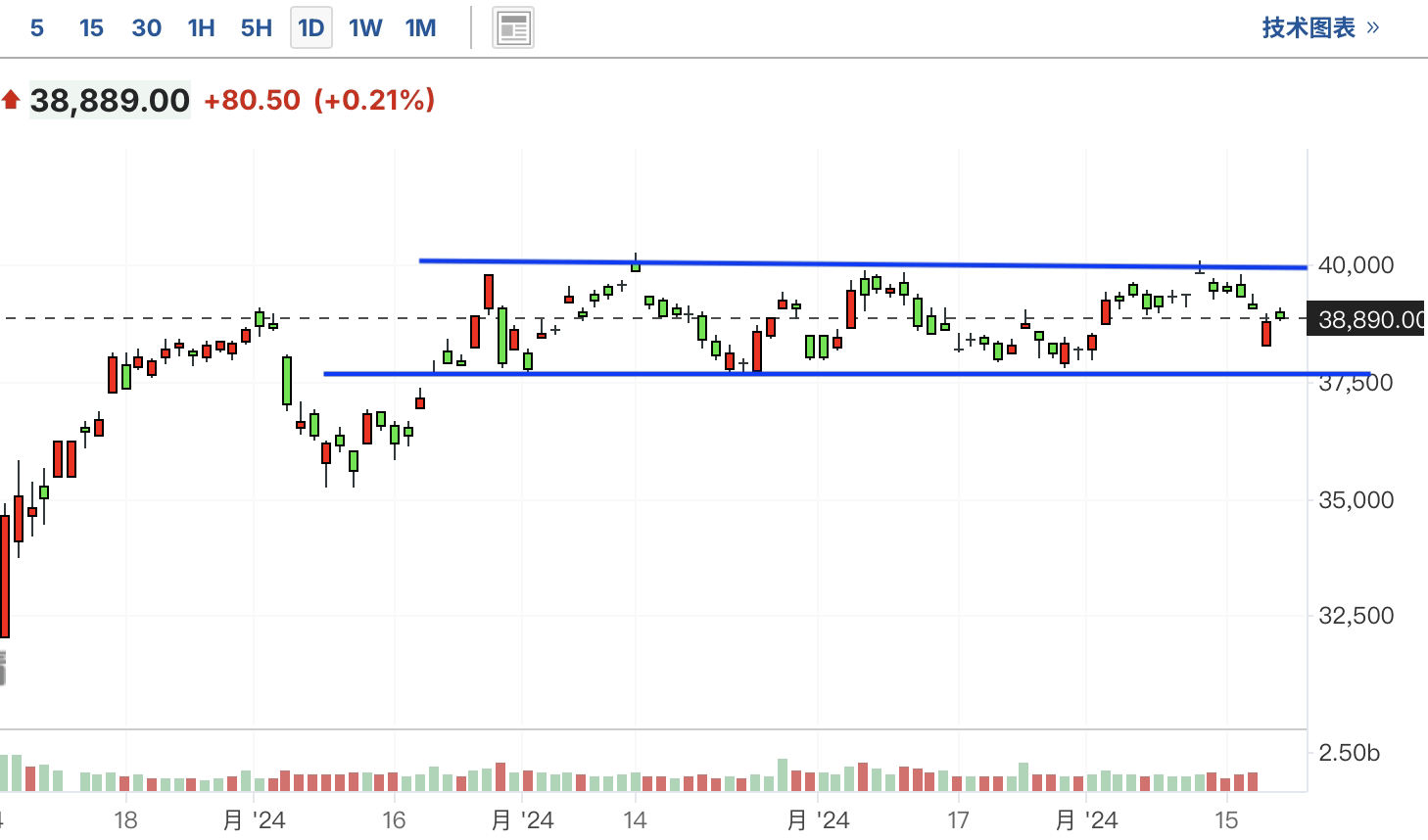
Task: Choose the 30-minute interval
Action: 146,27
